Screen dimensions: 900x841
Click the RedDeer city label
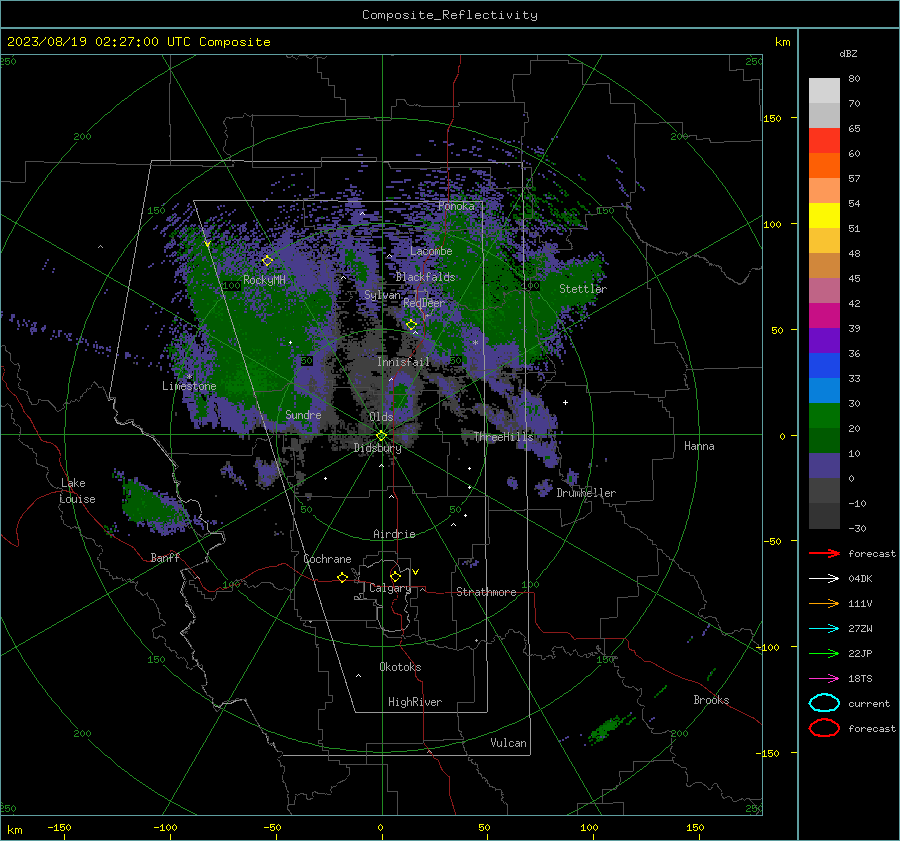click(x=424, y=303)
